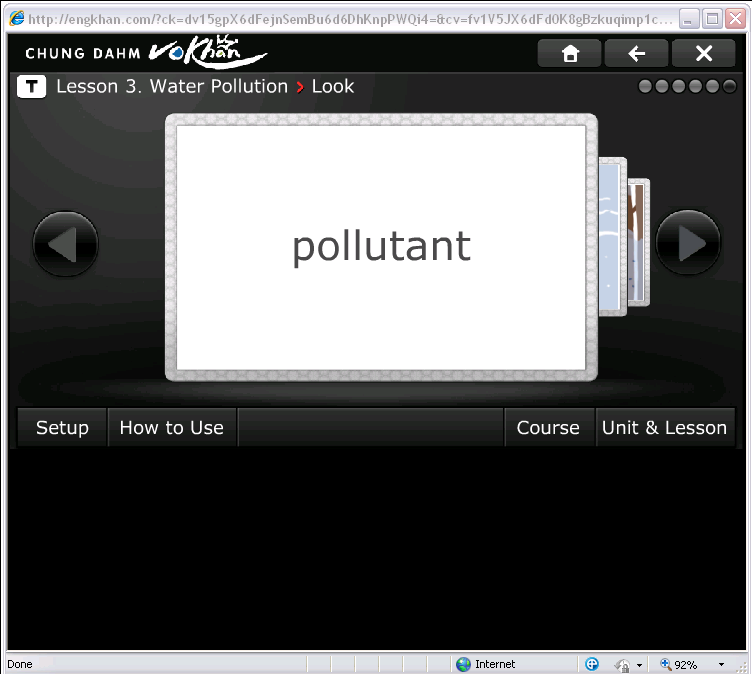Click the Done status text
This screenshot has height=674, width=752.
point(20,664)
